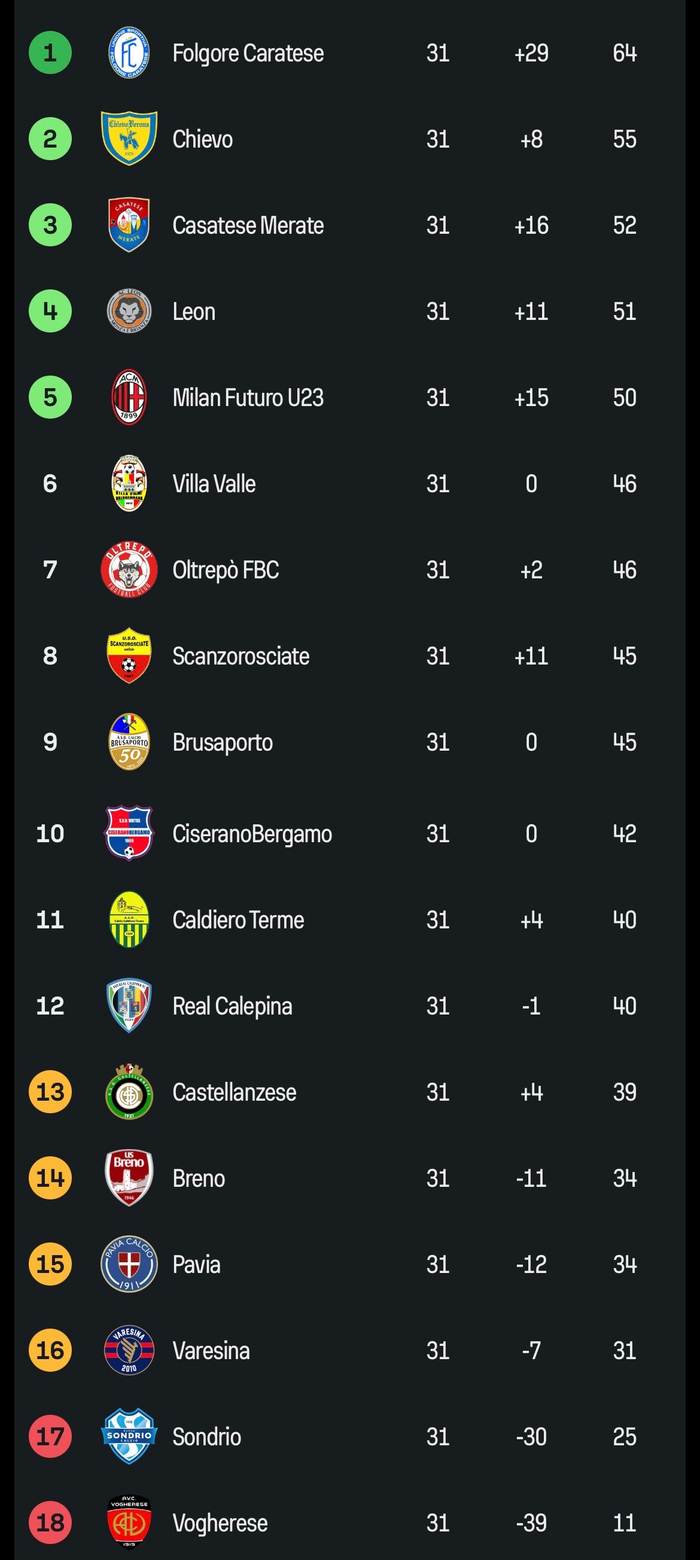Select the Oltrepò FBC wolf logo
This screenshot has height=1560, width=700.
[129, 570]
